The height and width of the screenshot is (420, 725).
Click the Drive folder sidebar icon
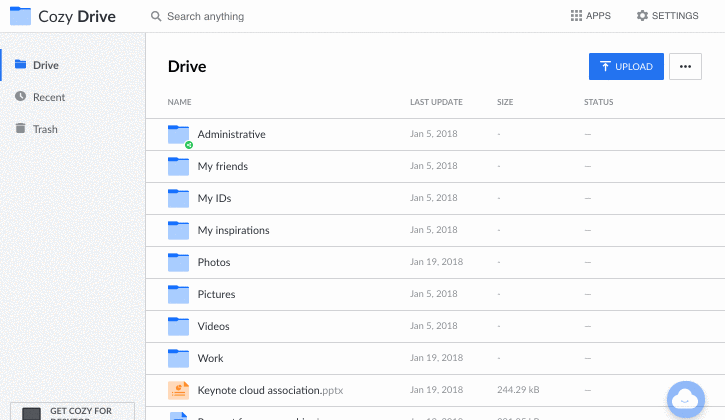pyautogui.click(x=20, y=64)
